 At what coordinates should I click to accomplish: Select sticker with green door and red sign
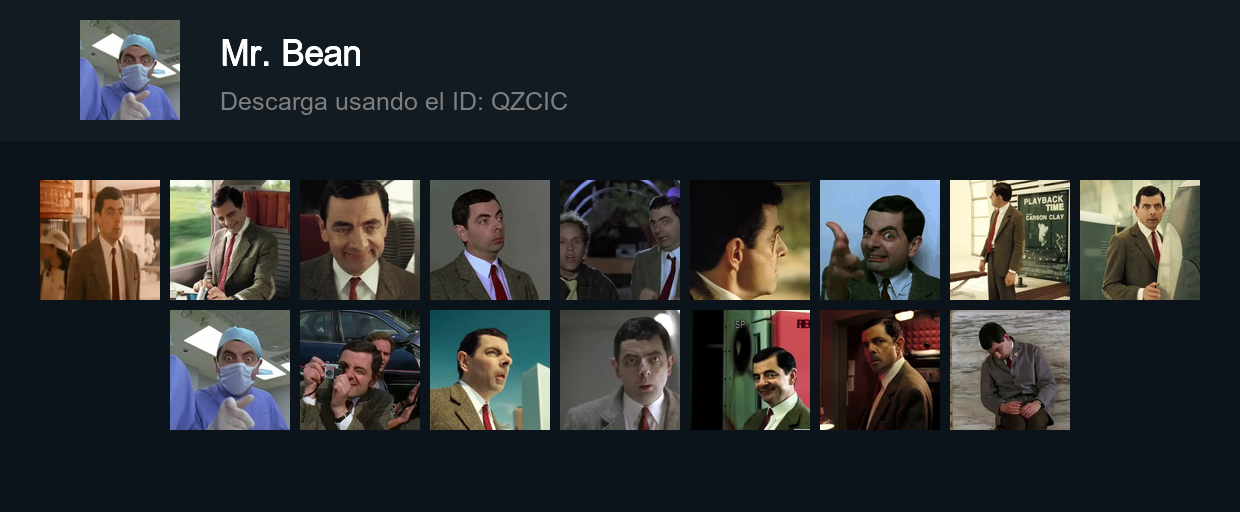750,370
